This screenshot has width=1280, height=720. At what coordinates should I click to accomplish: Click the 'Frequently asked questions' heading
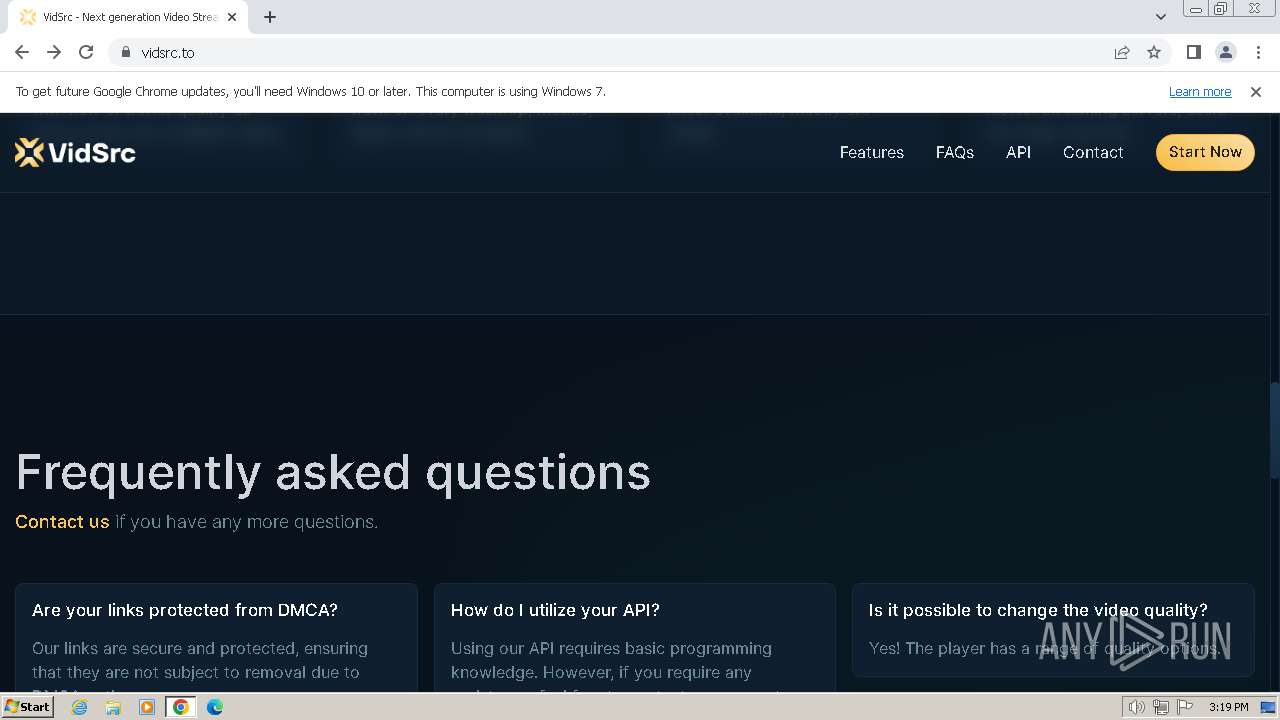tap(333, 472)
